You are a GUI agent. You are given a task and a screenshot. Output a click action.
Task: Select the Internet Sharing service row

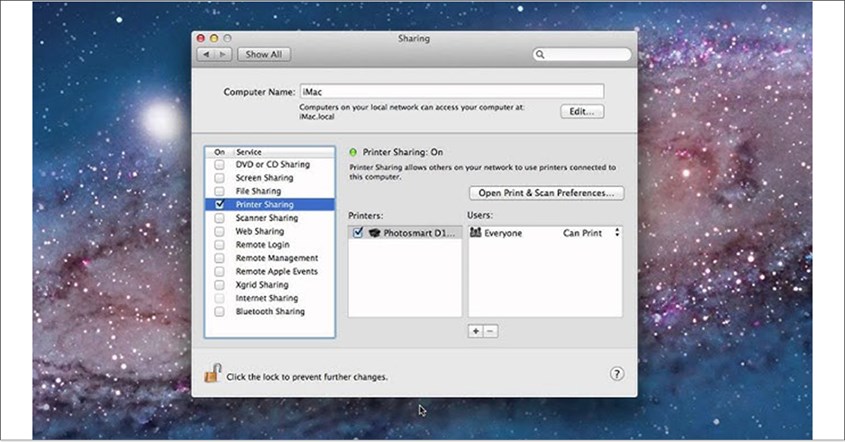point(270,298)
